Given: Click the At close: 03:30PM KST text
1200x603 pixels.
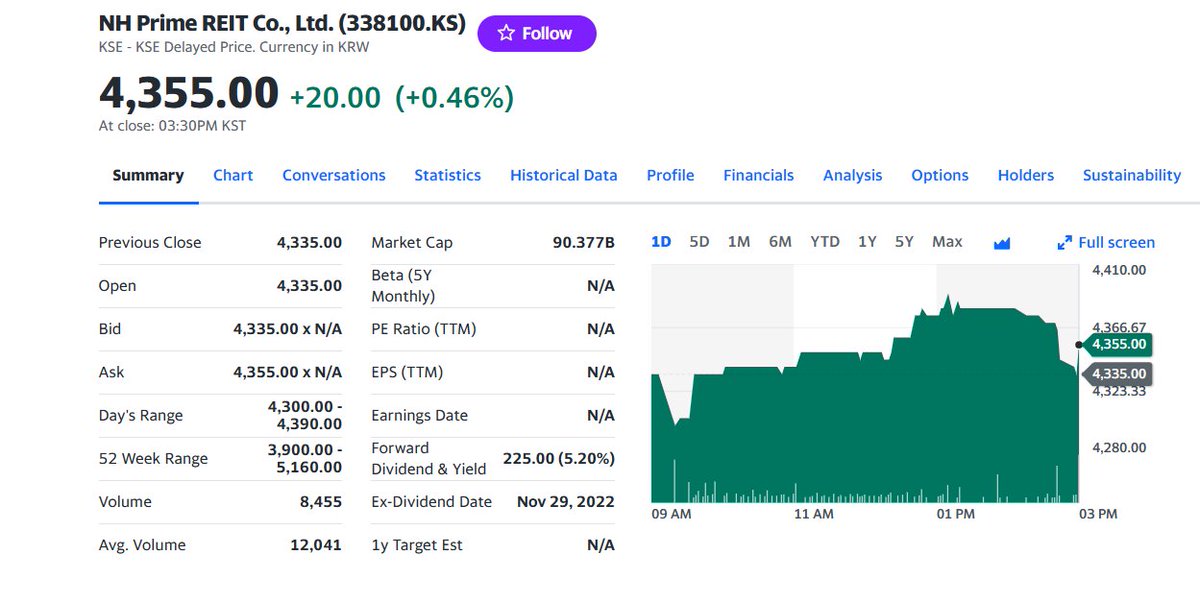Looking at the screenshot, I should pos(172,126).
